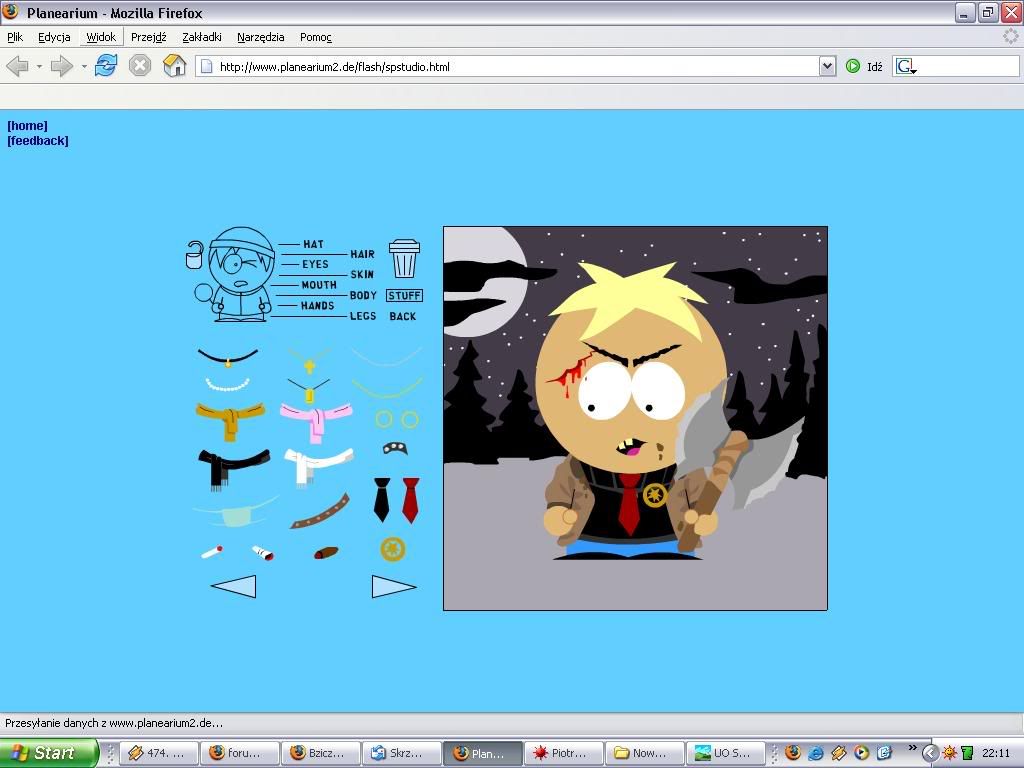Viewport: 1024px width, 768px height.
Task: Click the Firefox Home button
Action: 174,66
